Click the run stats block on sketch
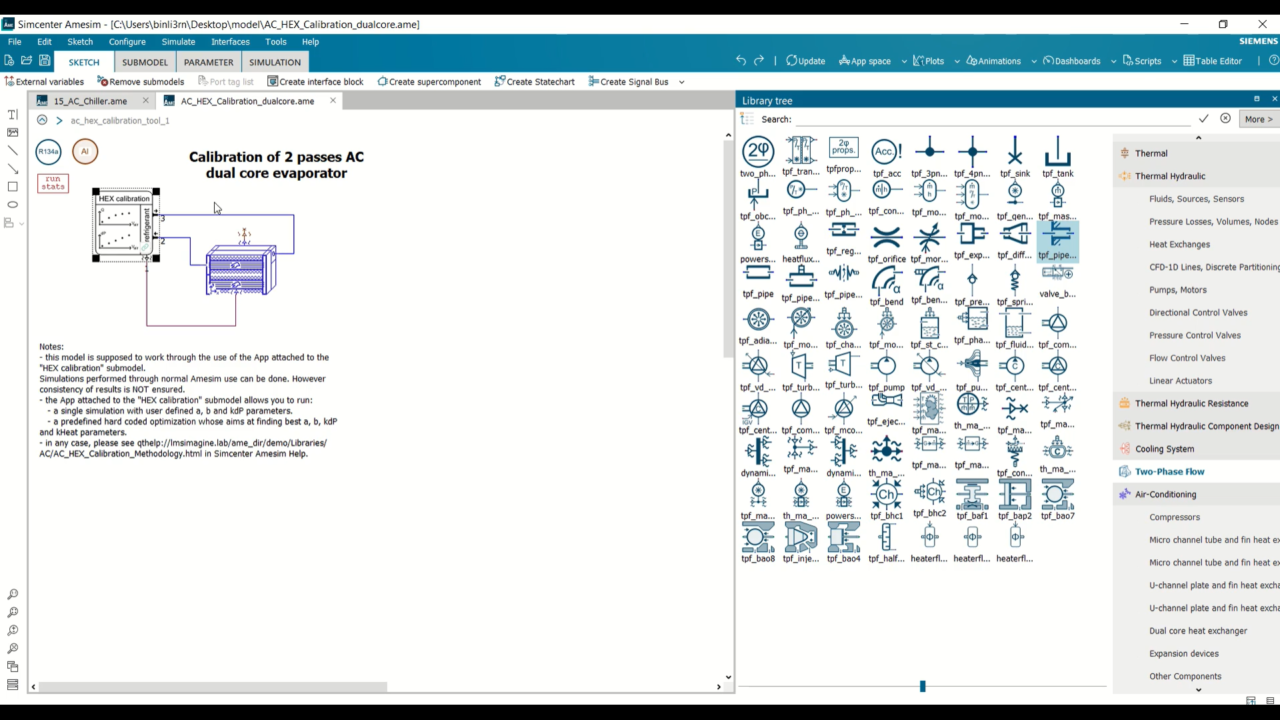 [x=53, y=183]
